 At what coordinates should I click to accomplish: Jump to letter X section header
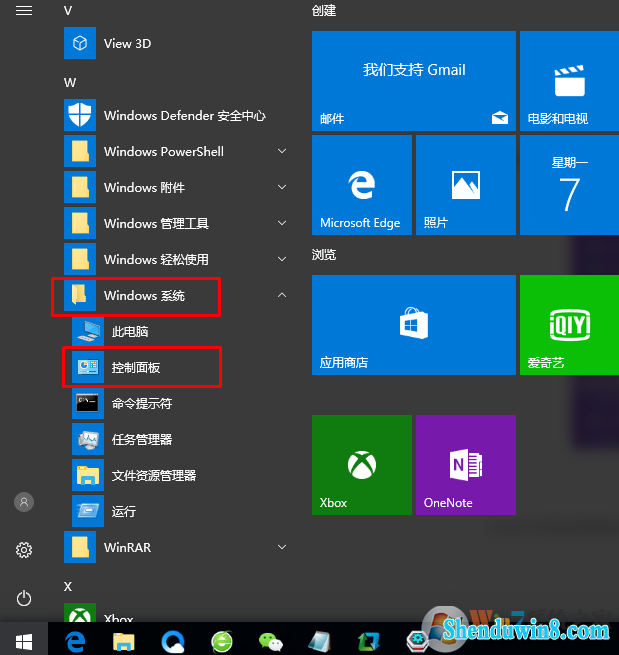(68, 586)
